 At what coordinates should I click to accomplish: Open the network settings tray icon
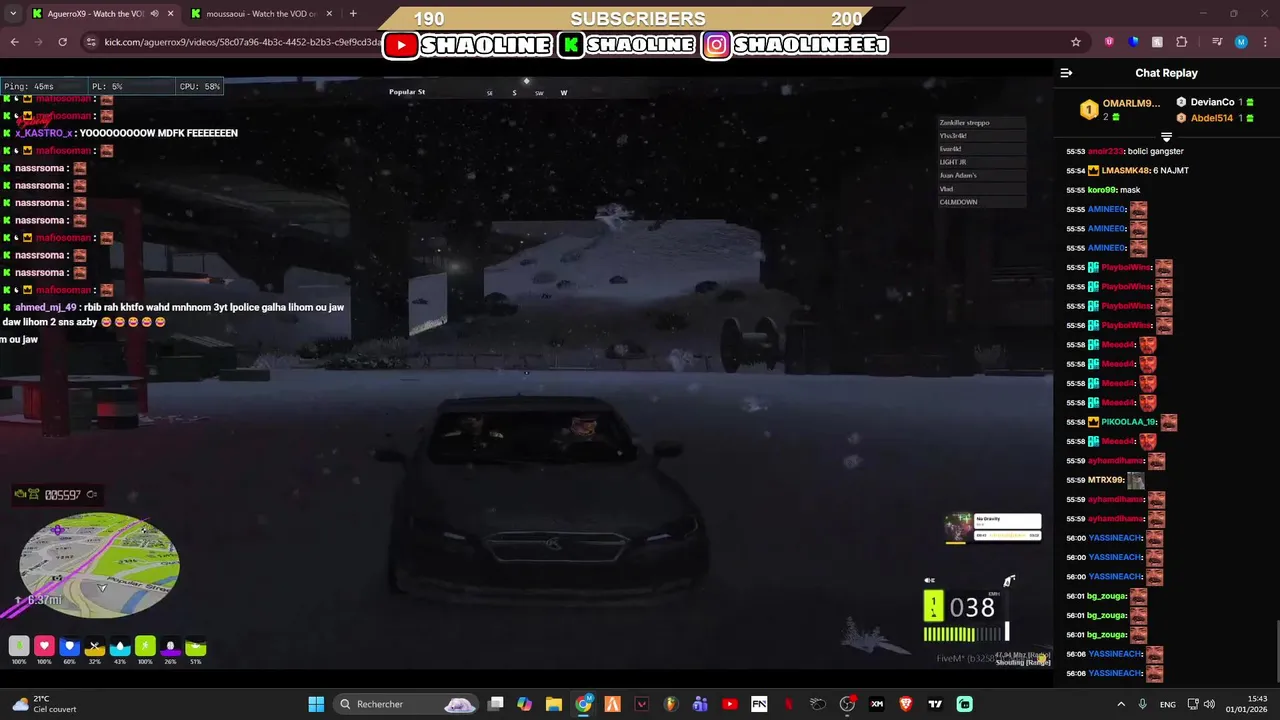[1192, 704]
